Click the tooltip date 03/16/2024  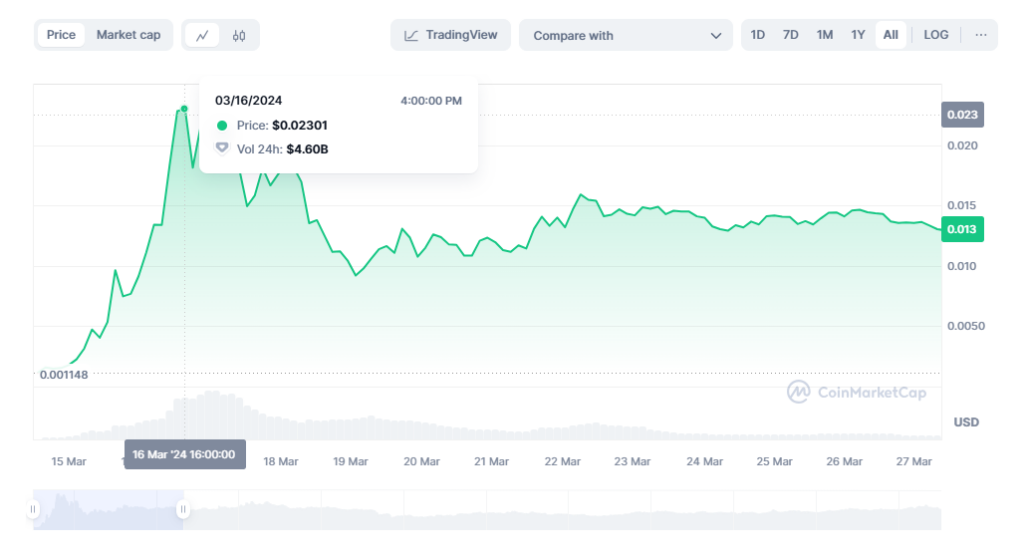[x=248, y=101]
